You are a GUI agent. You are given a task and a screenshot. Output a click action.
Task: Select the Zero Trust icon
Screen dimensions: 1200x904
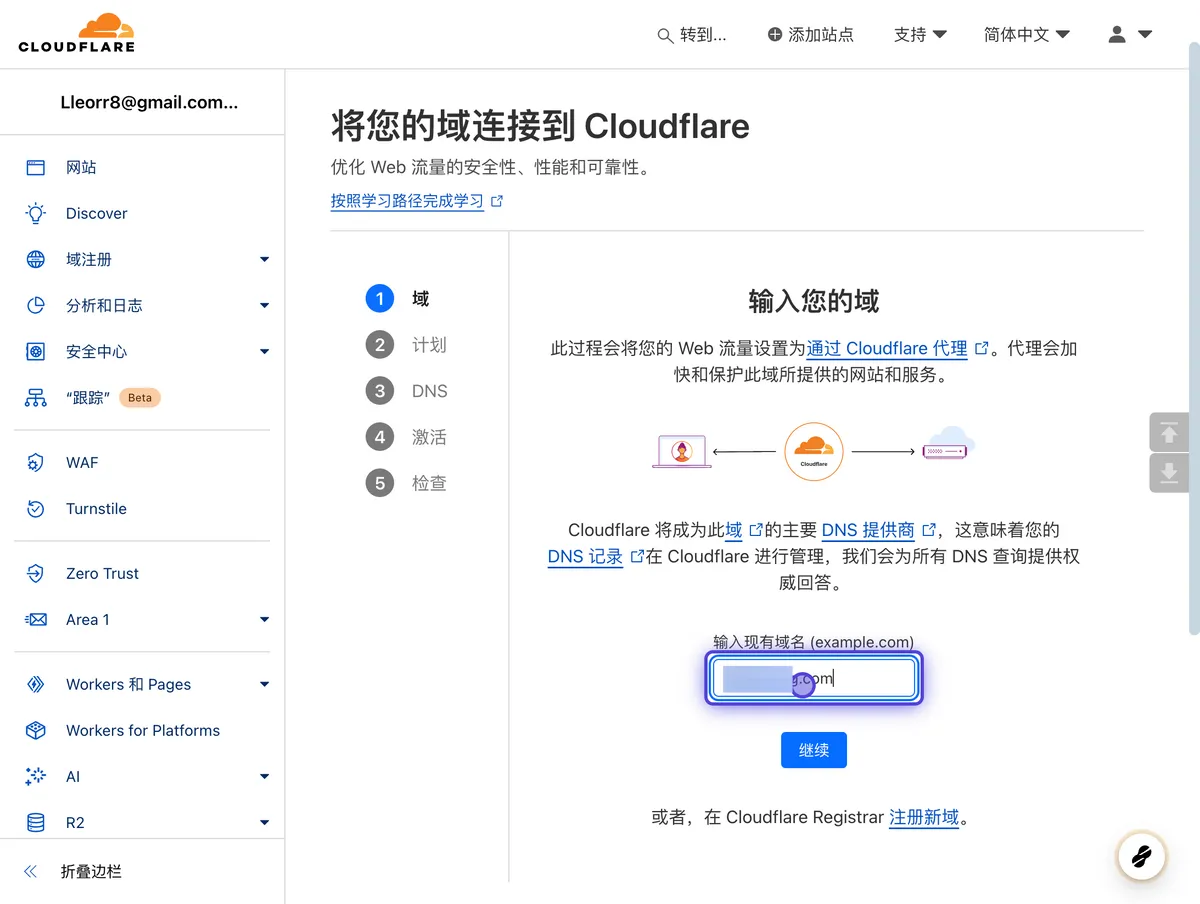pyautogui.click(x=38, y=573)
